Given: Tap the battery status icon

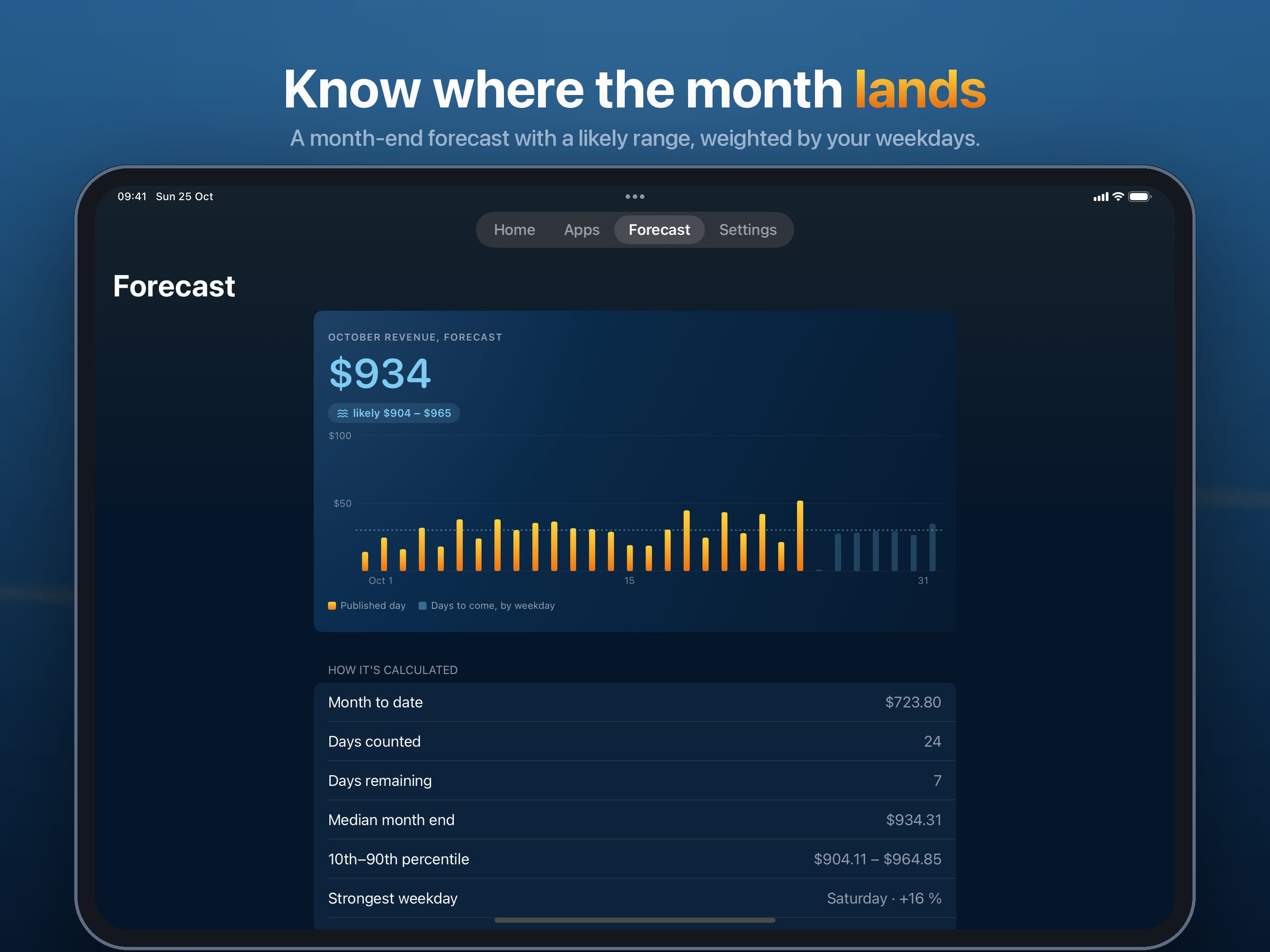Looking at the screenshot, I should pyautogui.click(x=1139, y=196).
